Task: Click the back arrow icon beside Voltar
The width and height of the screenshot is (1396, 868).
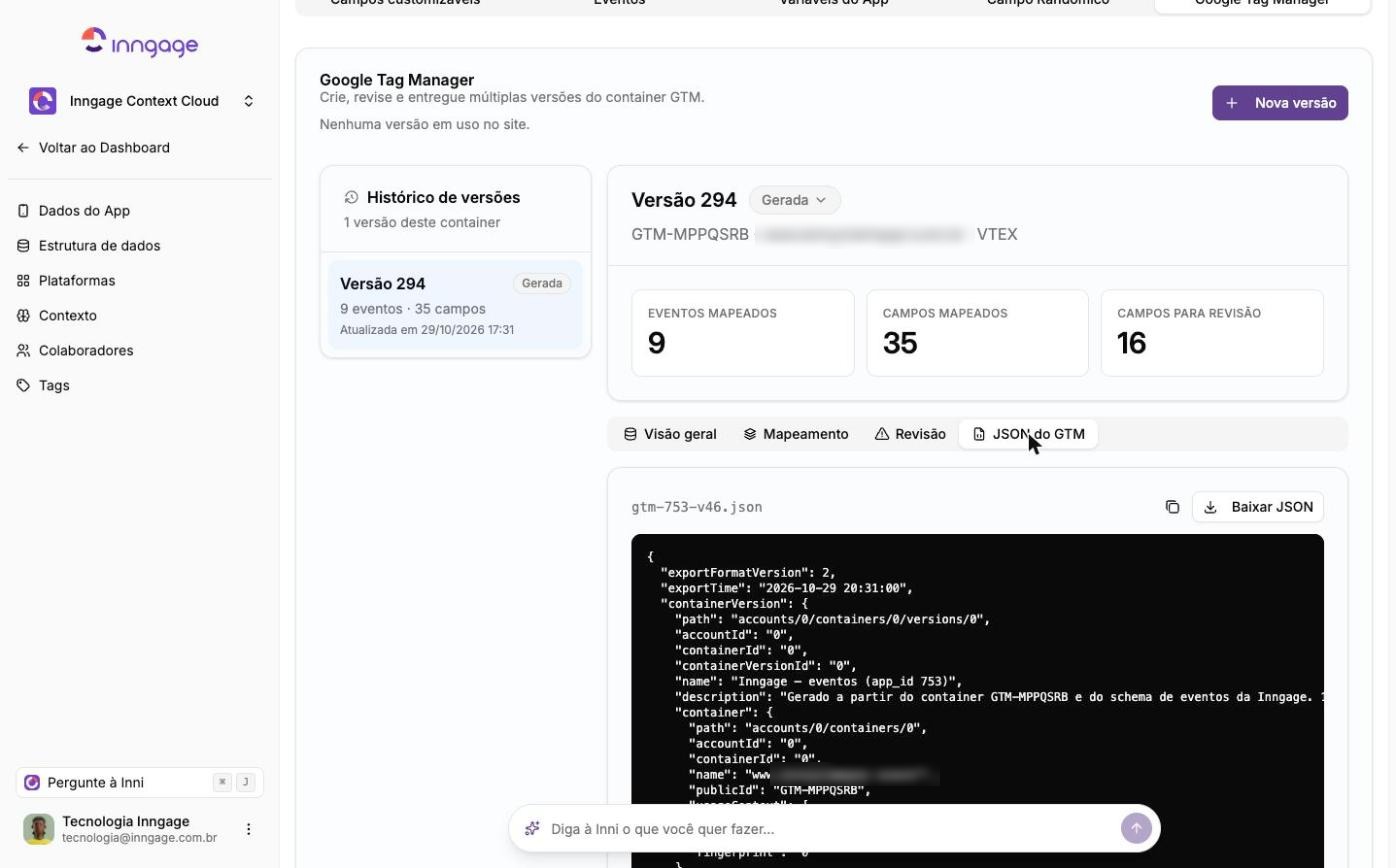Action: click(x=23, y=147)
